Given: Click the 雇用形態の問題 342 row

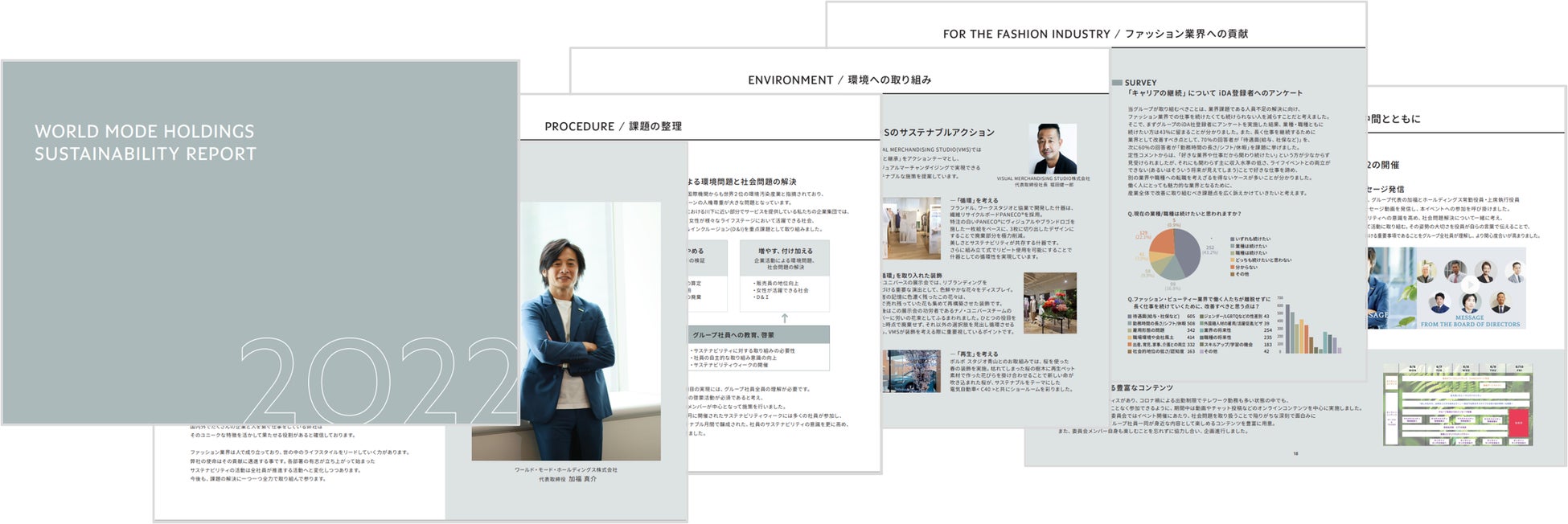Looking at the screenshot, I should click(1162, 330).
